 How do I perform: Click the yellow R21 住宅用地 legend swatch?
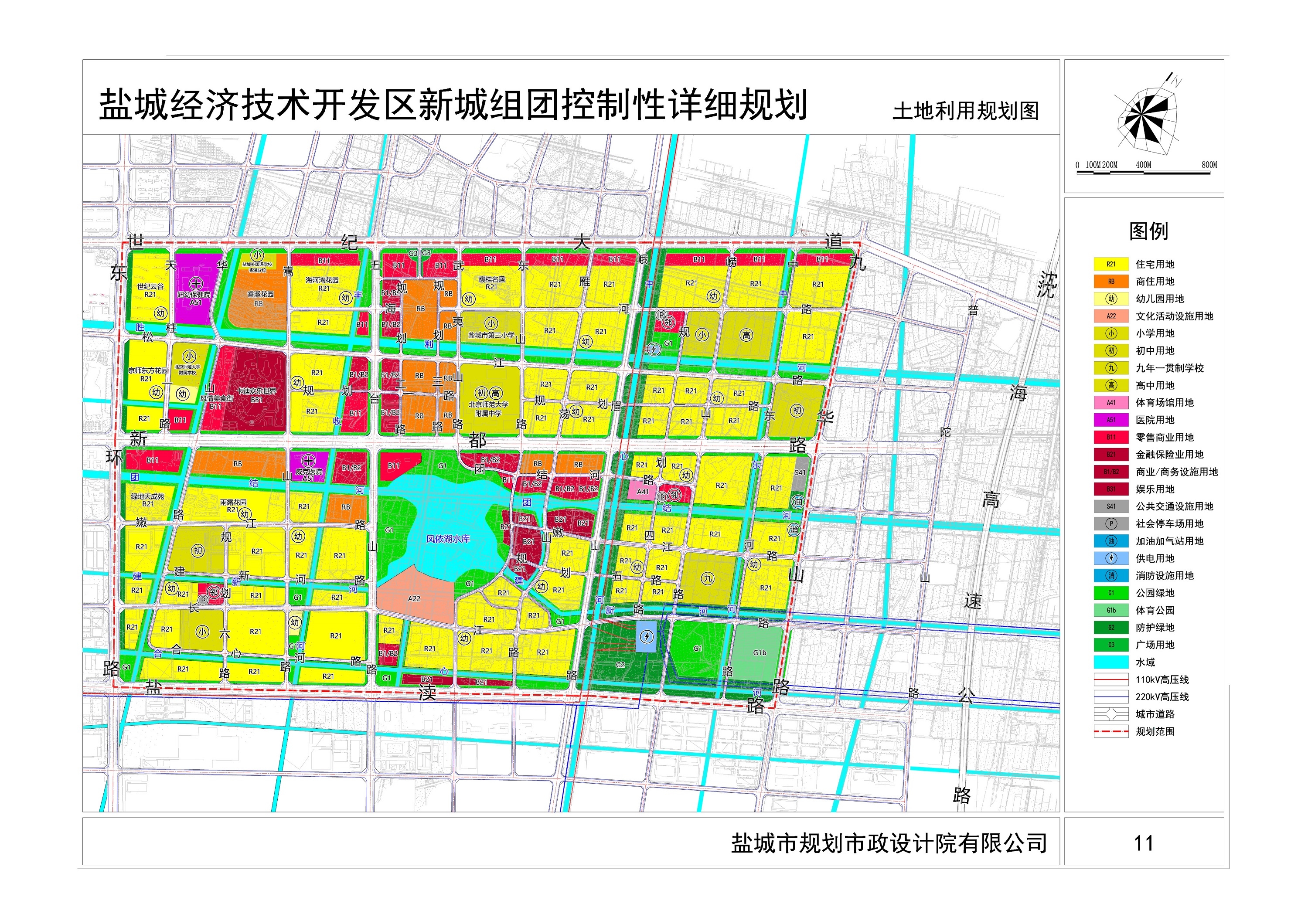(1111, 264)
